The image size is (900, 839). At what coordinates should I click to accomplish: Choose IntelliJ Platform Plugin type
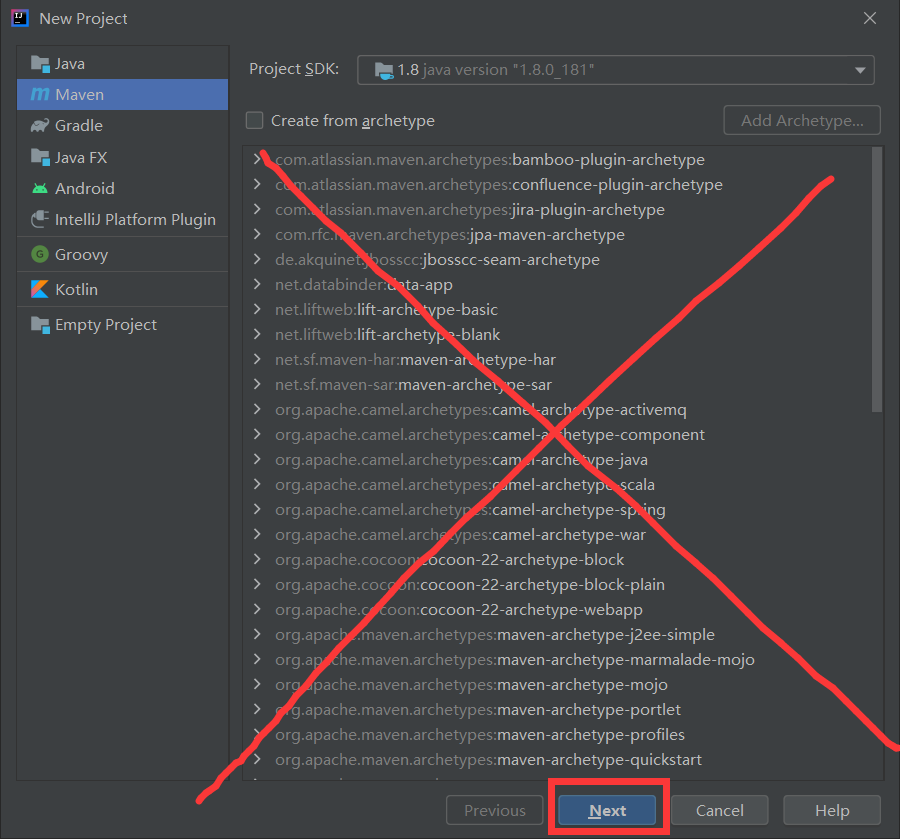coord(122,219)
